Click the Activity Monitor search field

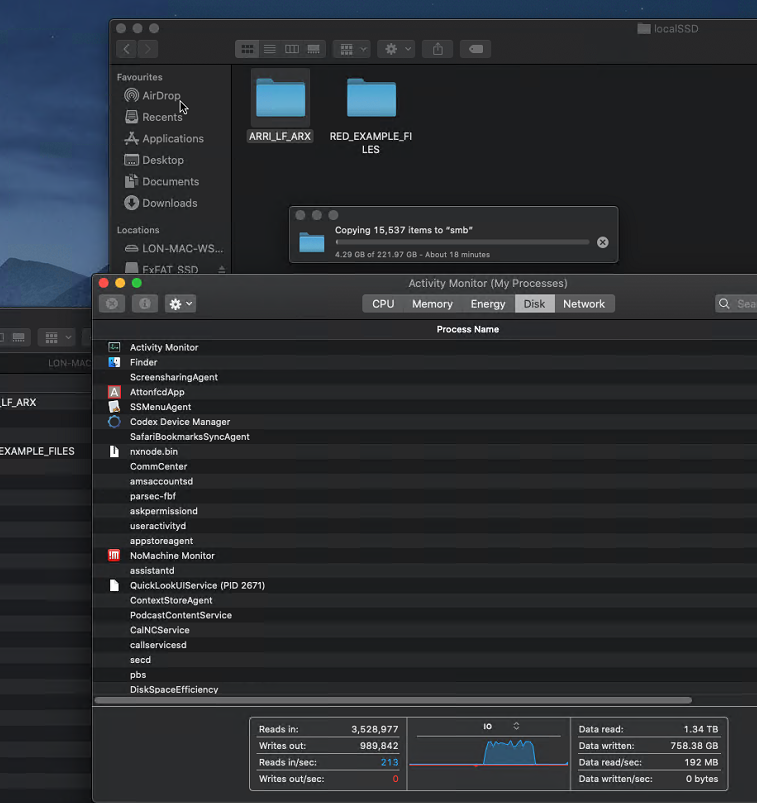tap(736, 304)
